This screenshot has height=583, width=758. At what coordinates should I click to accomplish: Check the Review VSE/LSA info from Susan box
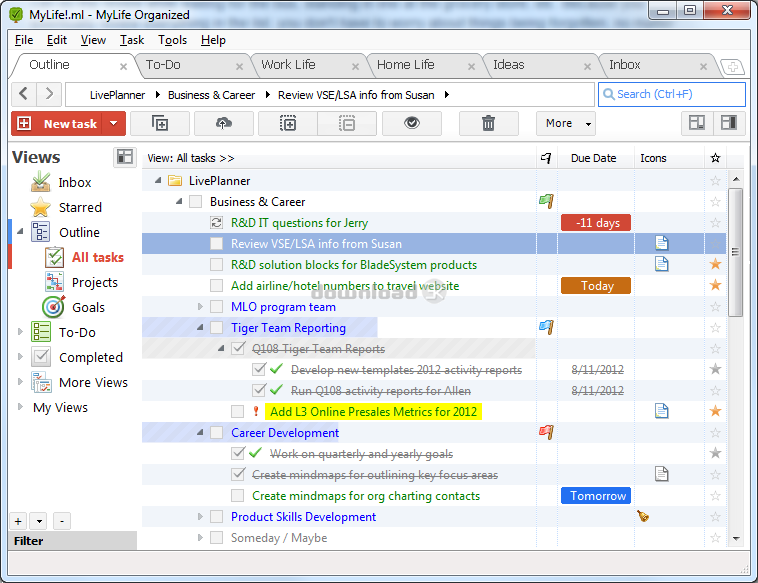[216, 244]
